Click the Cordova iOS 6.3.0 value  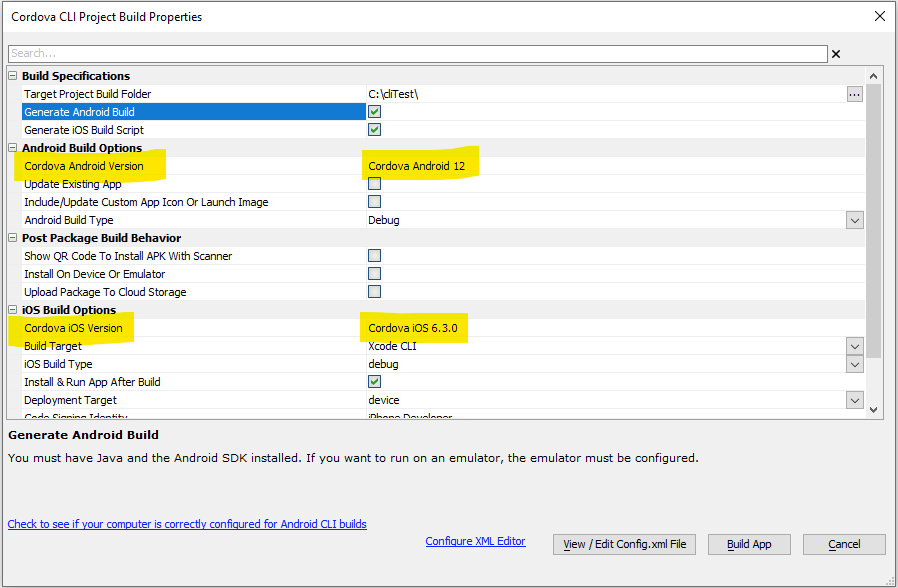click(413, 328)
